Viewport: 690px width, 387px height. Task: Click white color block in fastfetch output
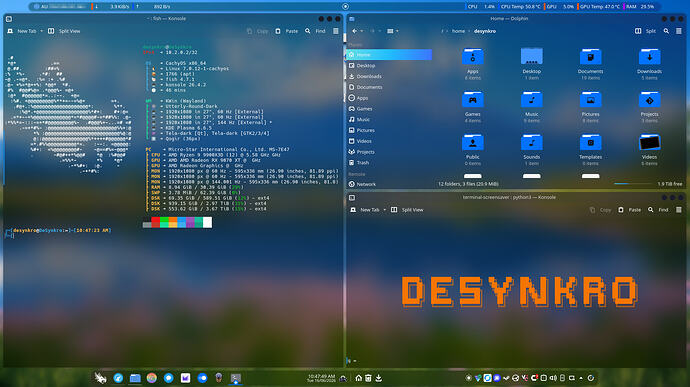(x=207, y=222)
